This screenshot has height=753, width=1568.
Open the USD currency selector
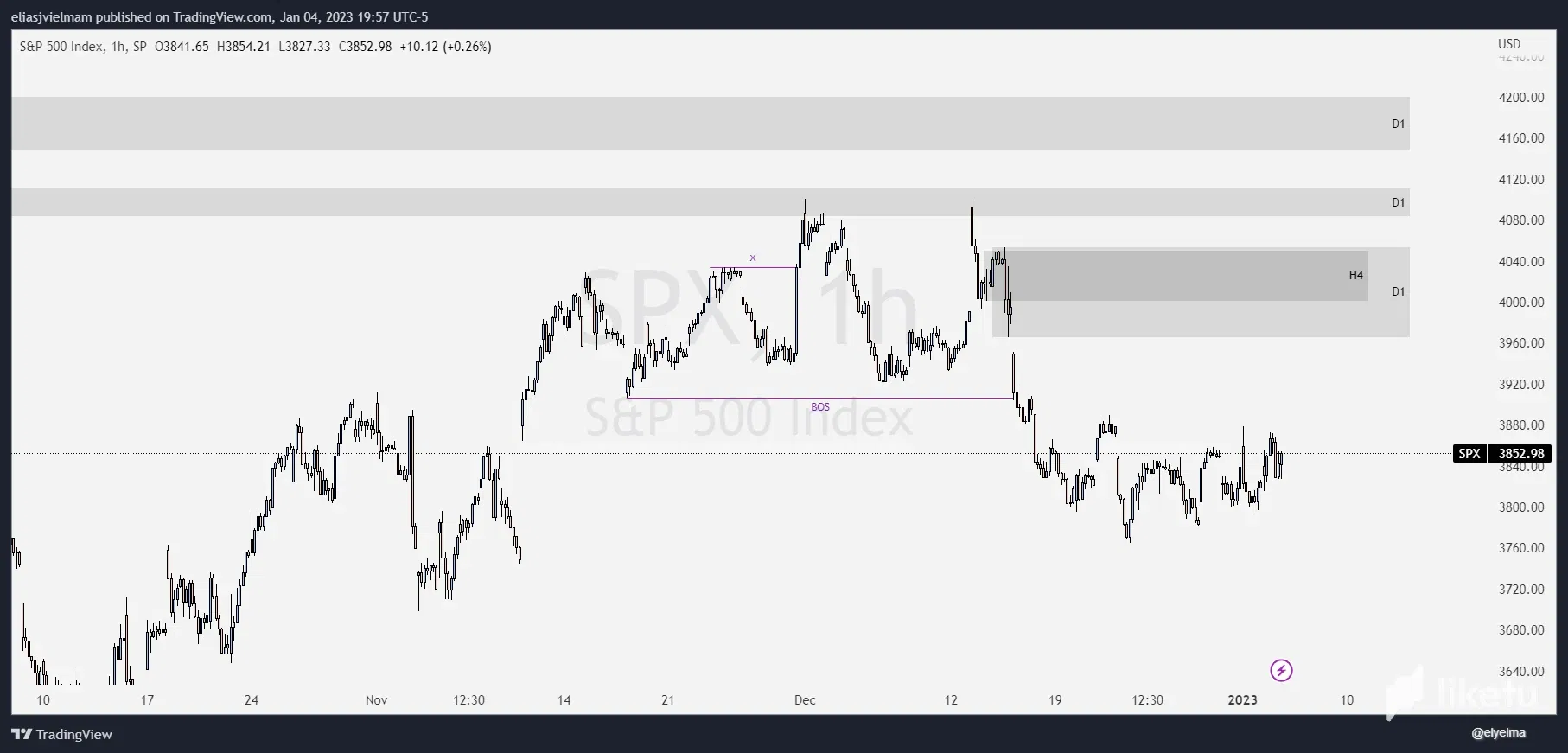(1509, 44)
